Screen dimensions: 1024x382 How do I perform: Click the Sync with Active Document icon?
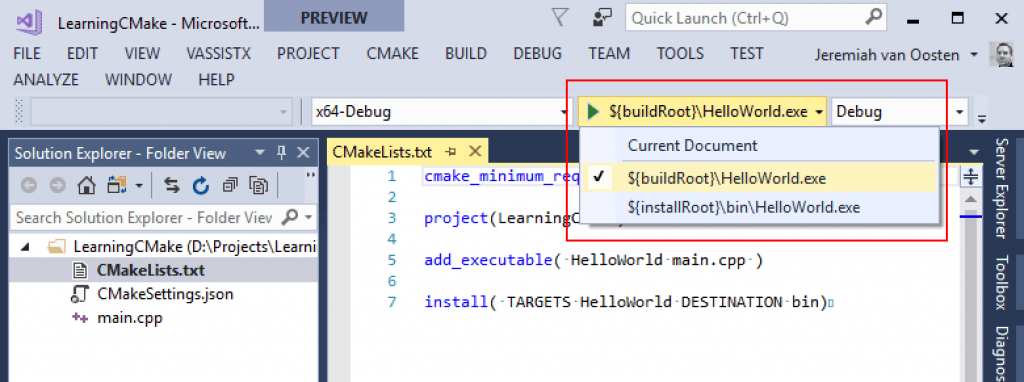[x=172, y=186]
